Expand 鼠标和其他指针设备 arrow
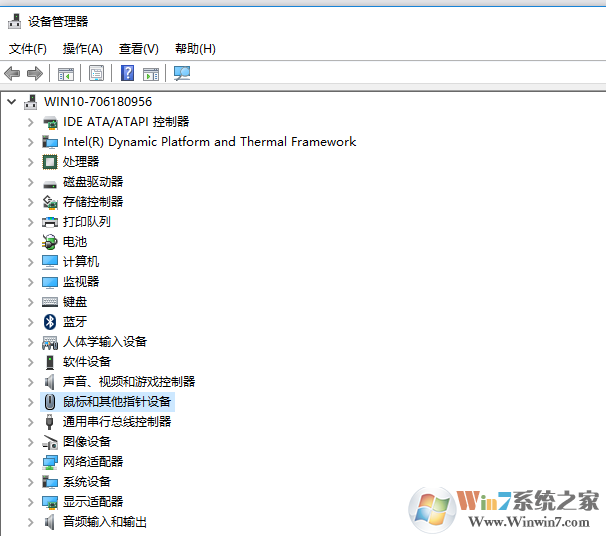 coord(31,402)
